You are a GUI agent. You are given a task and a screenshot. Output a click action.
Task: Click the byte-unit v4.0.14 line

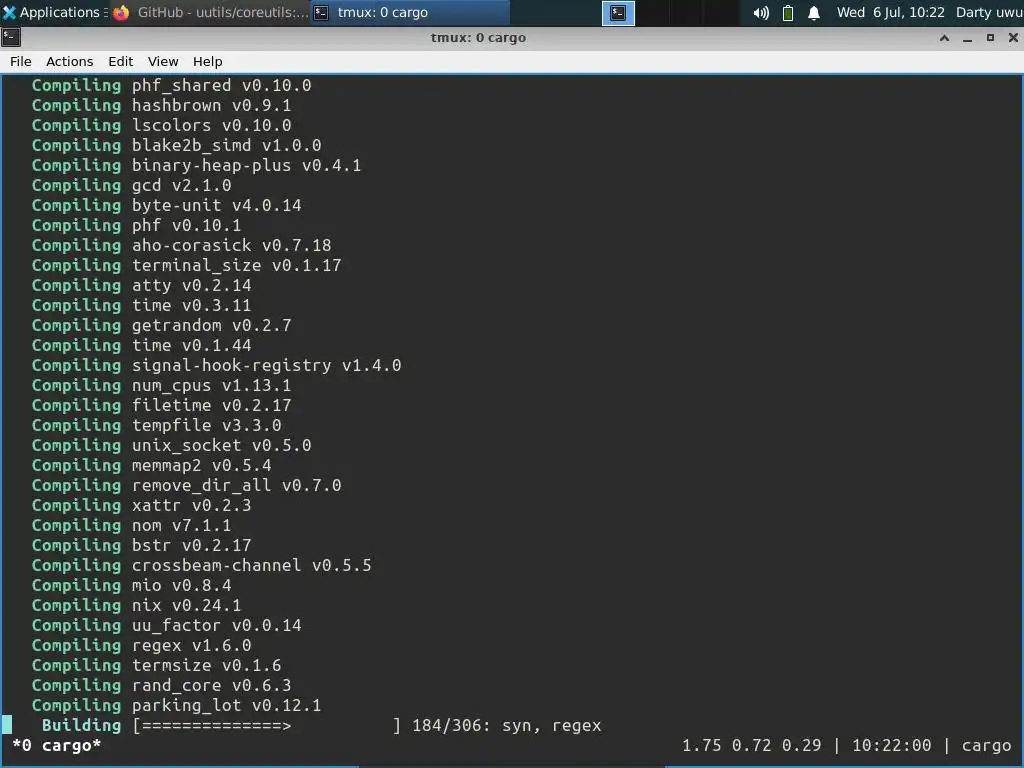[167, 205]
